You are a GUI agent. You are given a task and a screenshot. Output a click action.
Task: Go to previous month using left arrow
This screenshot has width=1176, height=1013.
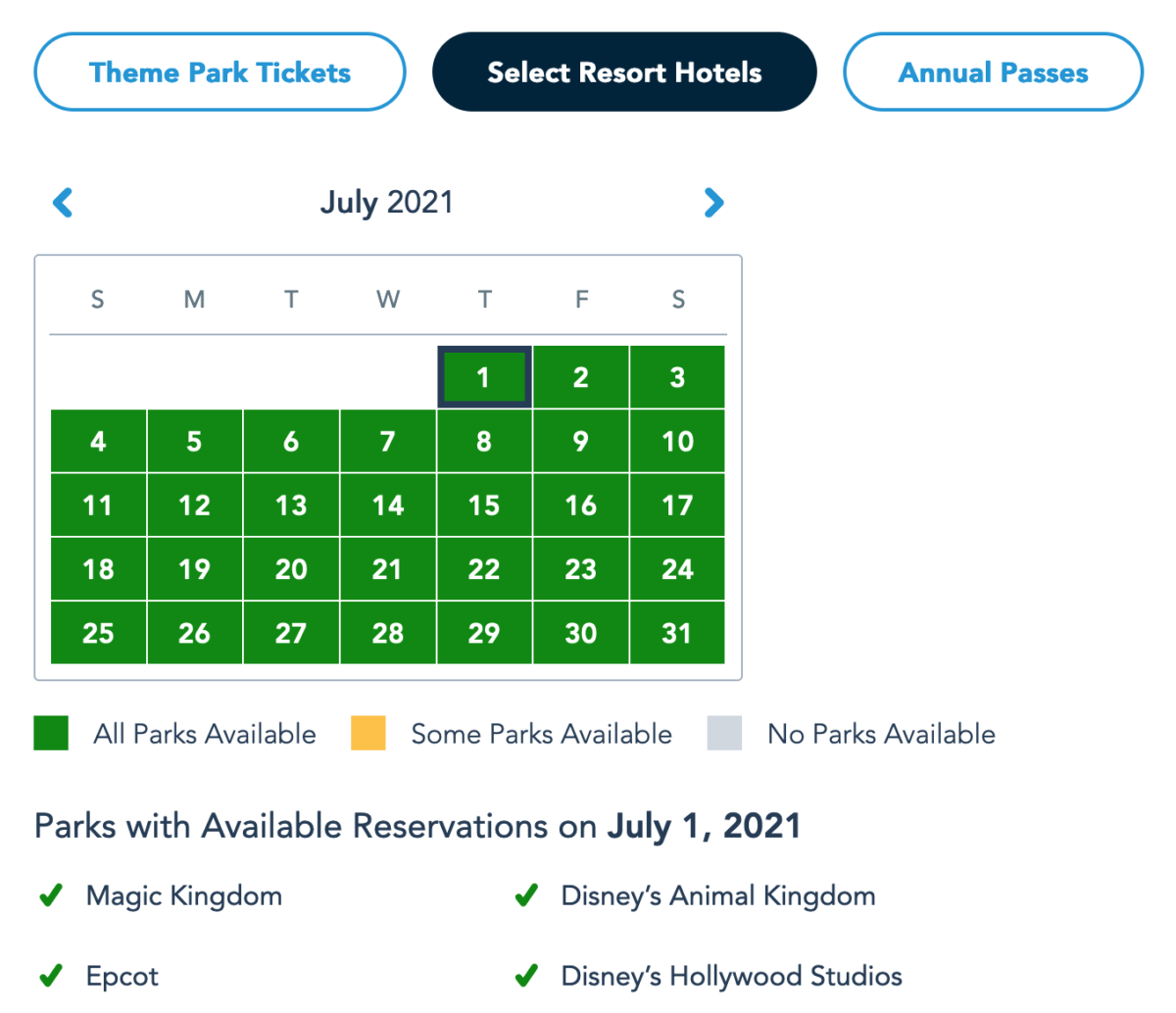tap(63, 203)
